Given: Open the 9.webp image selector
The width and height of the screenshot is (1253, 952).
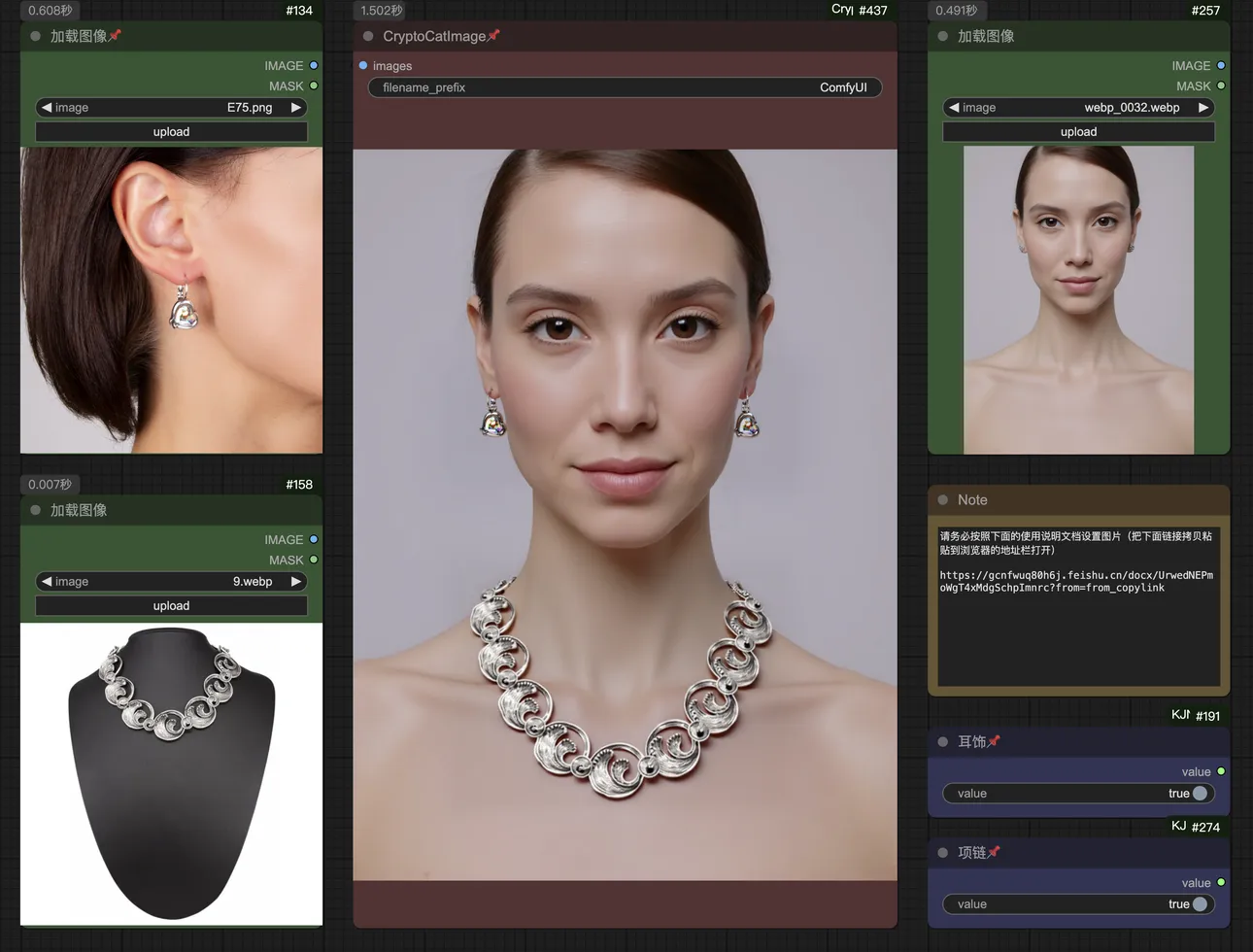Looking at the screenshot, I should click(x=171, y=582).
